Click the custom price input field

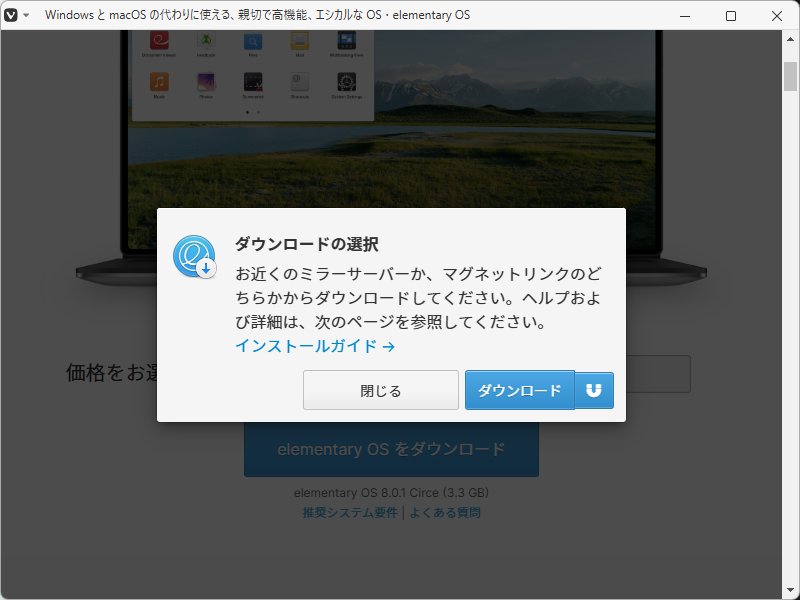click(x=658, y=374)
